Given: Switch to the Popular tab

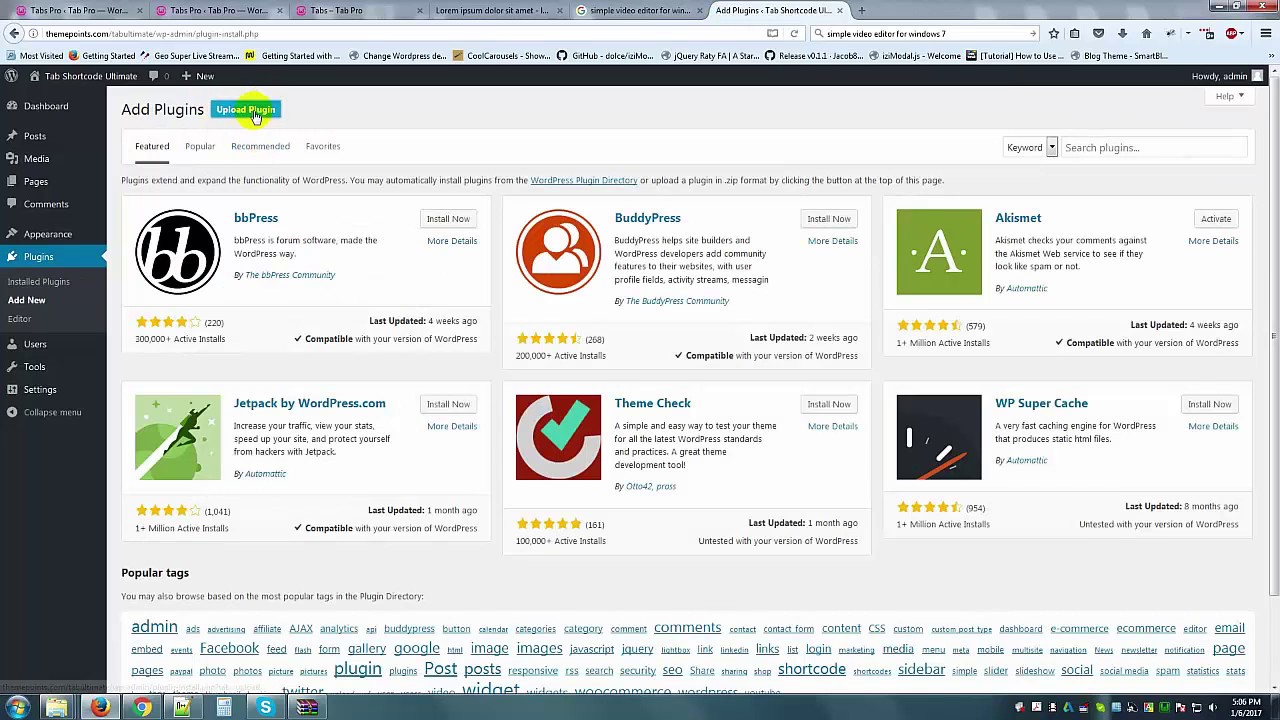Looking at the screenshot, I should pyautogui.click(x=200, y=147).
